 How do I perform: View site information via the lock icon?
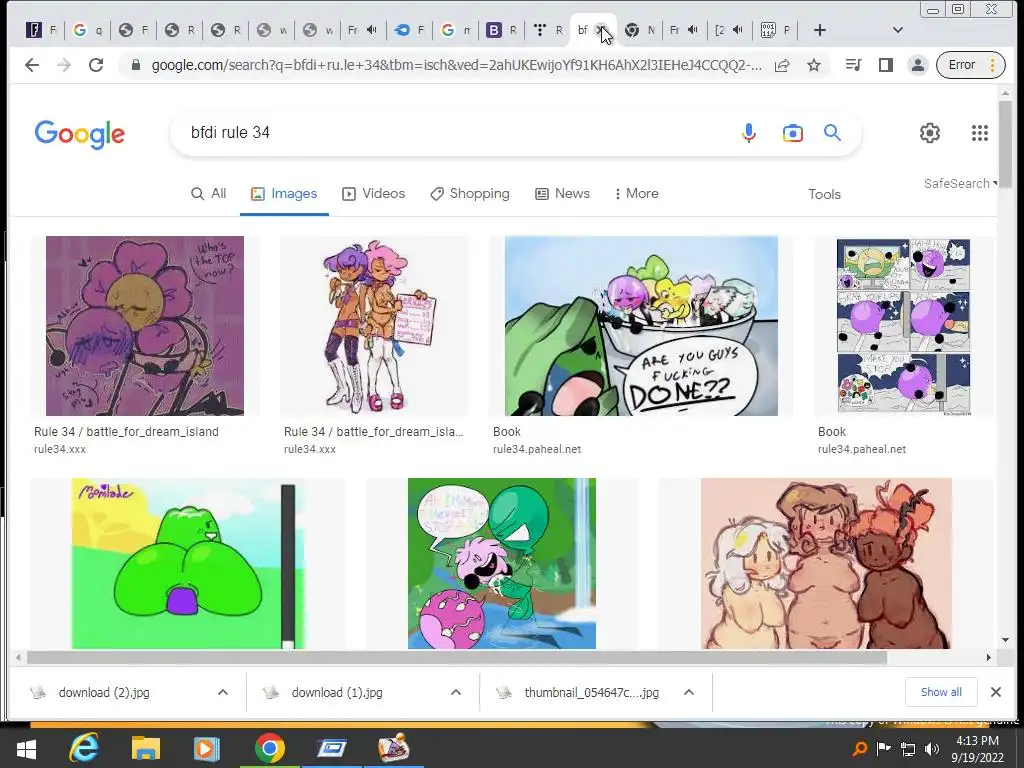pos(136,65)
